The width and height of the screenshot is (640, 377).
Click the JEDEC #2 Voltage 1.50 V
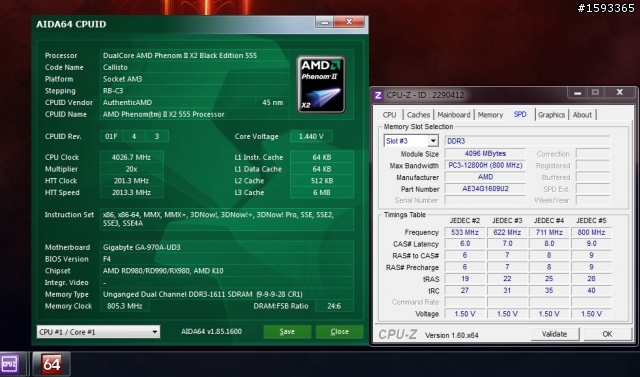pos(464,314)
